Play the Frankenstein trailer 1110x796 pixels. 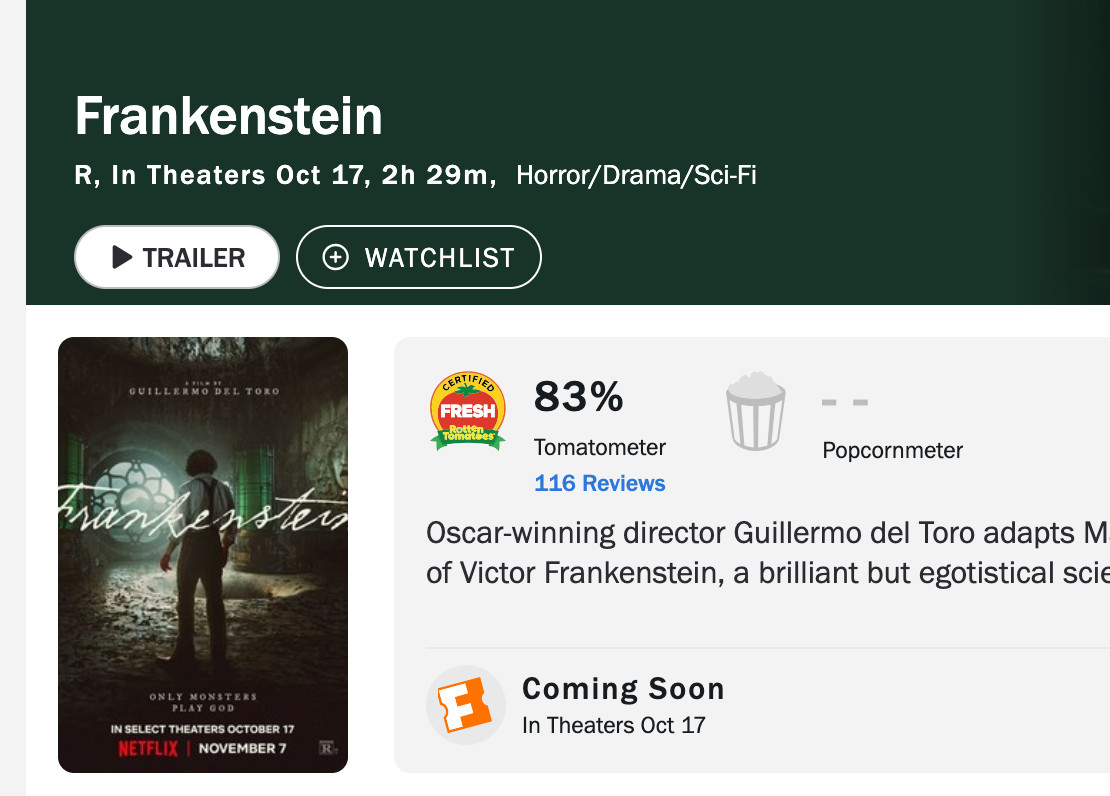point(177,258)
